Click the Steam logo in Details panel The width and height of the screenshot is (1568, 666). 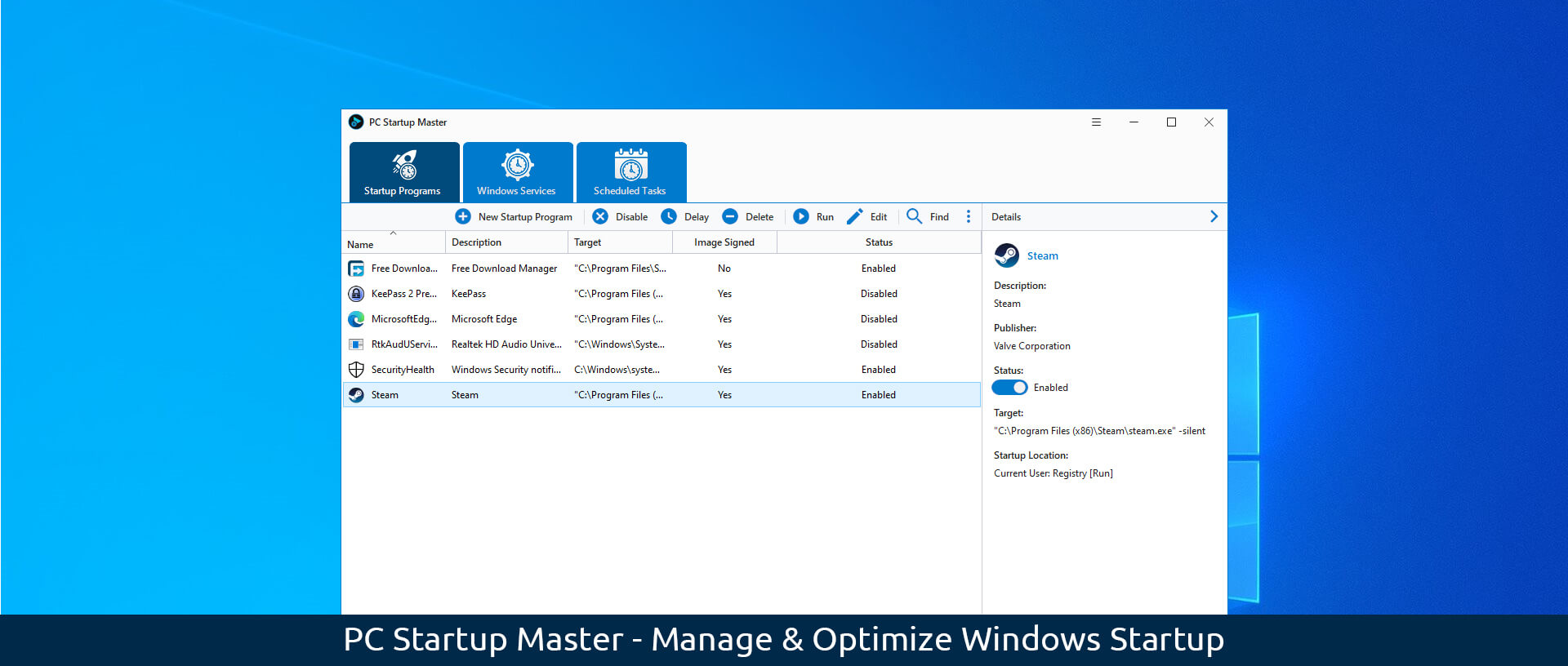[1007, 255]
